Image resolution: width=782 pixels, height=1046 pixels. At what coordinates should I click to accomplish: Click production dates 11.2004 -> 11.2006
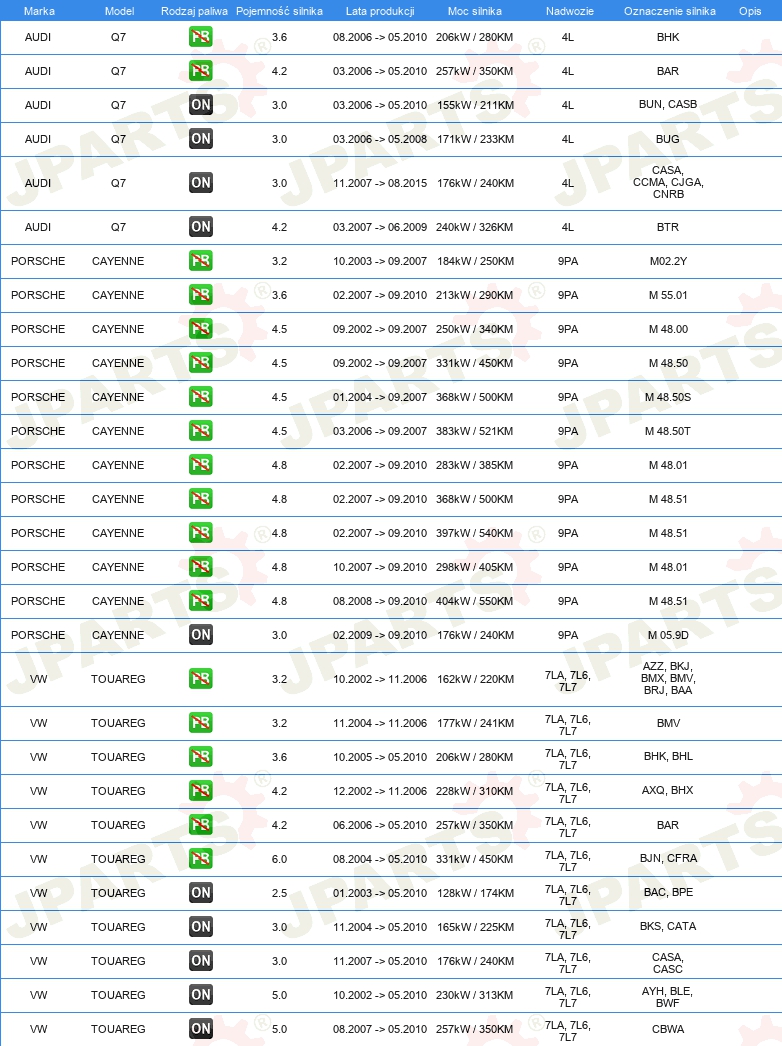tap(380, 724)
